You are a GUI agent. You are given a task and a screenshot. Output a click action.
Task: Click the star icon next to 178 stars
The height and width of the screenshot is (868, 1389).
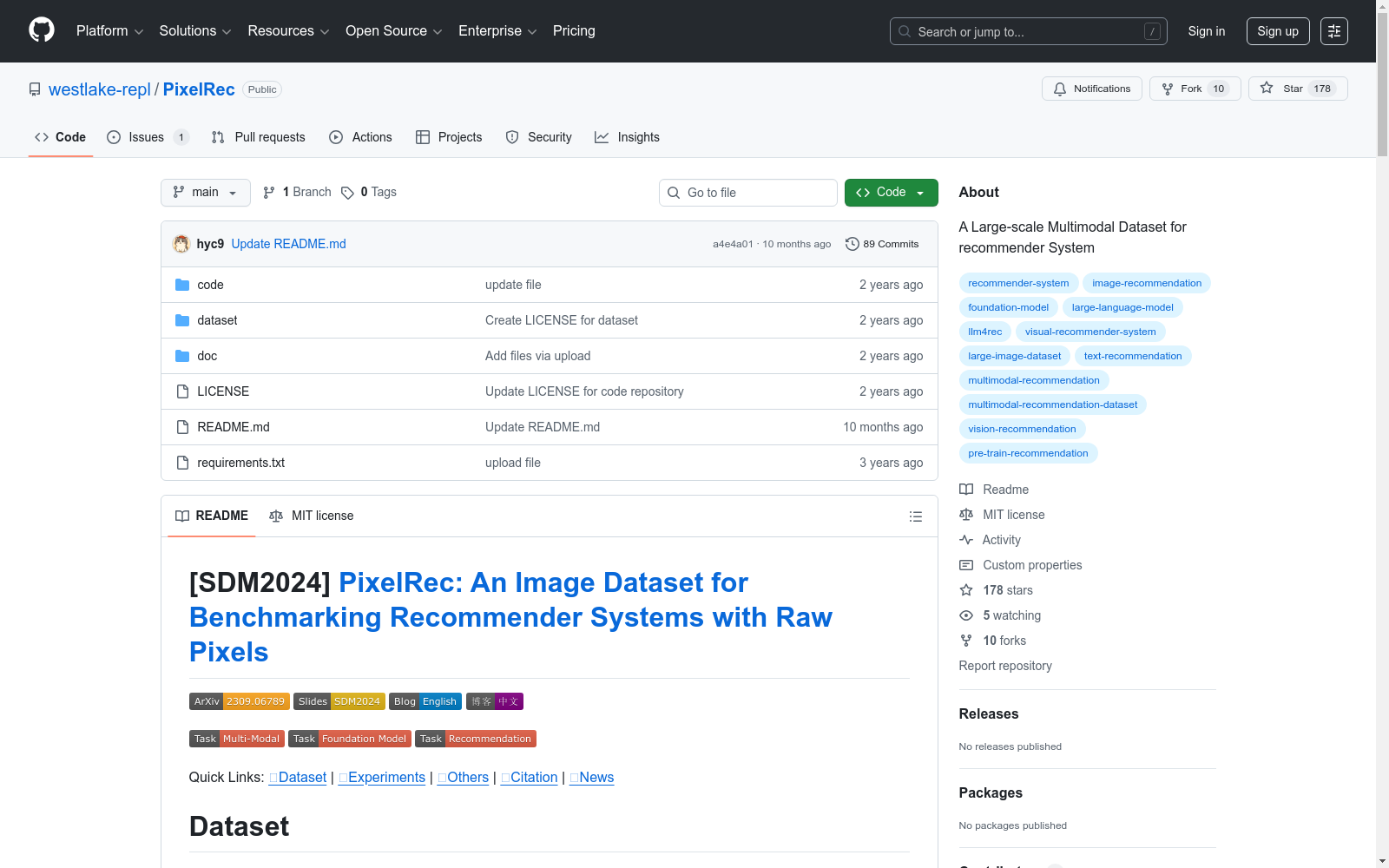click(966, 590)
